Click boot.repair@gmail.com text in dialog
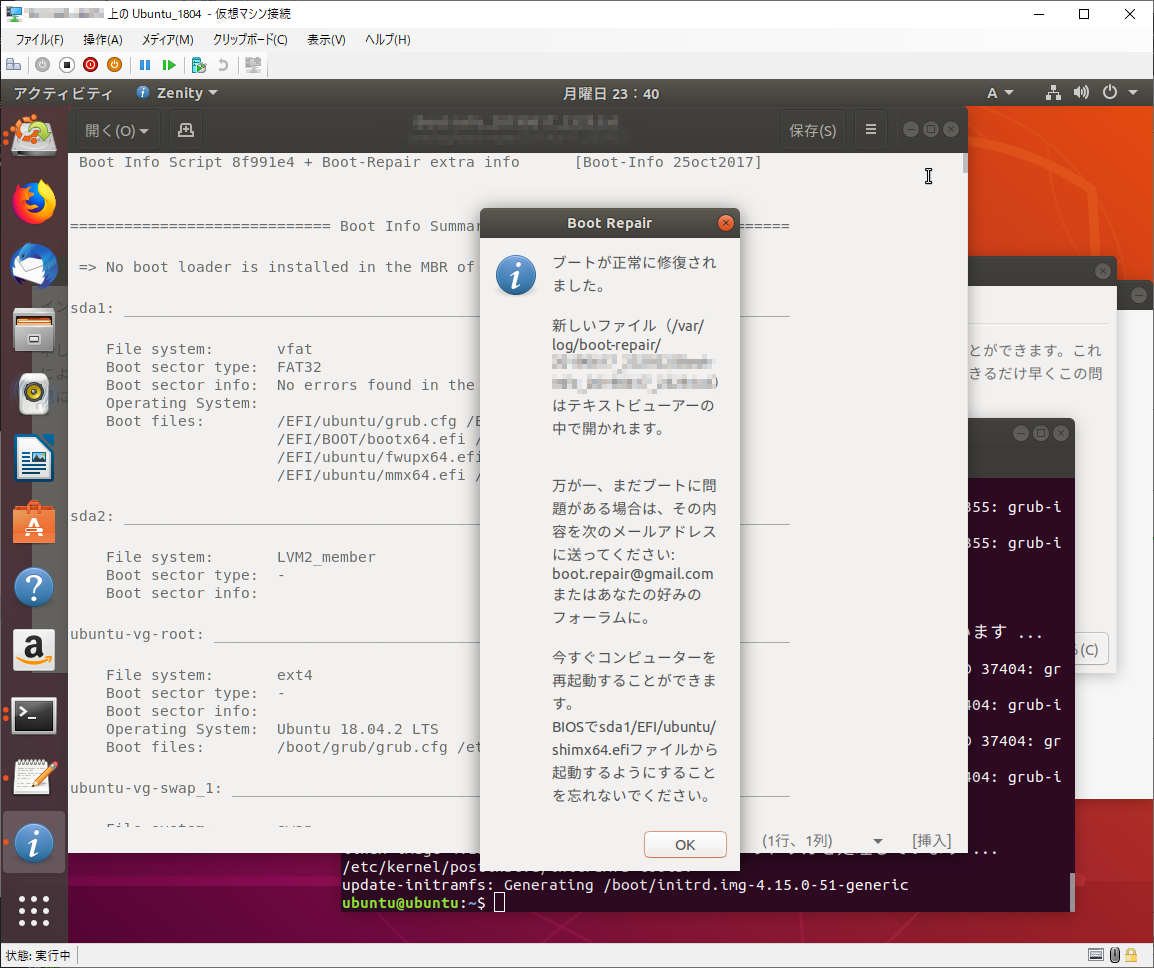 [632, 574]
